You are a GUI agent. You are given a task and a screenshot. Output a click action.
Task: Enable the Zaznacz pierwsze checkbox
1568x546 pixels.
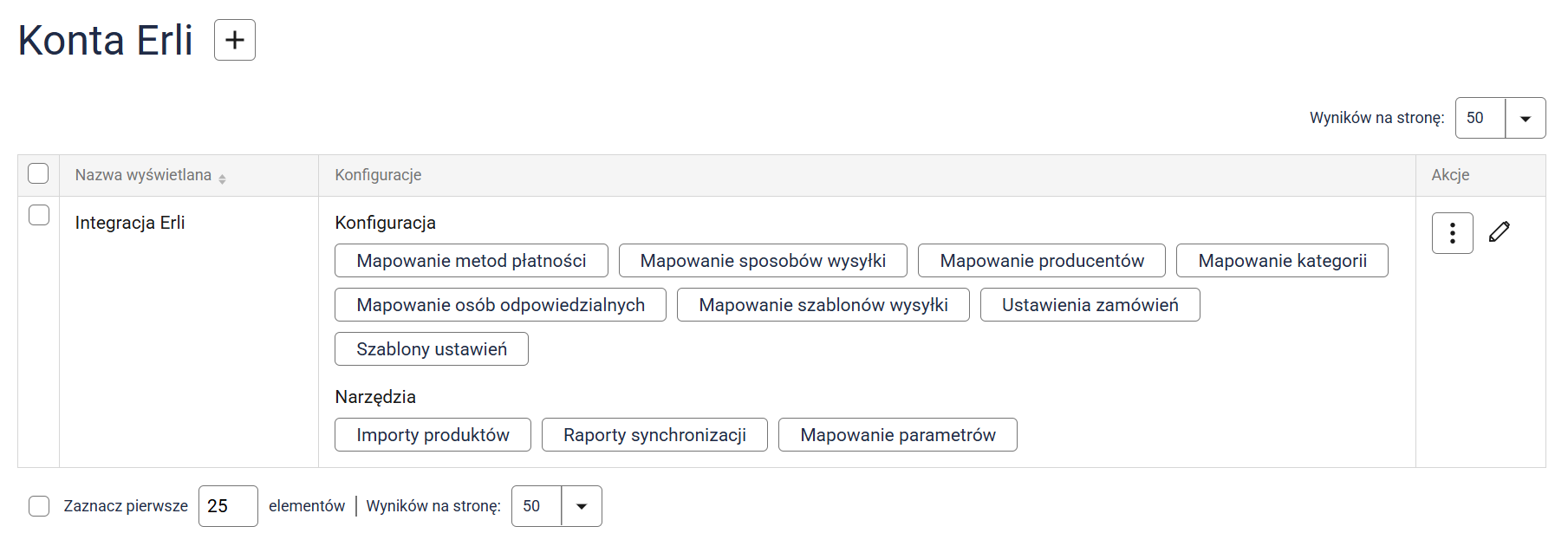(x=39, y=506)
